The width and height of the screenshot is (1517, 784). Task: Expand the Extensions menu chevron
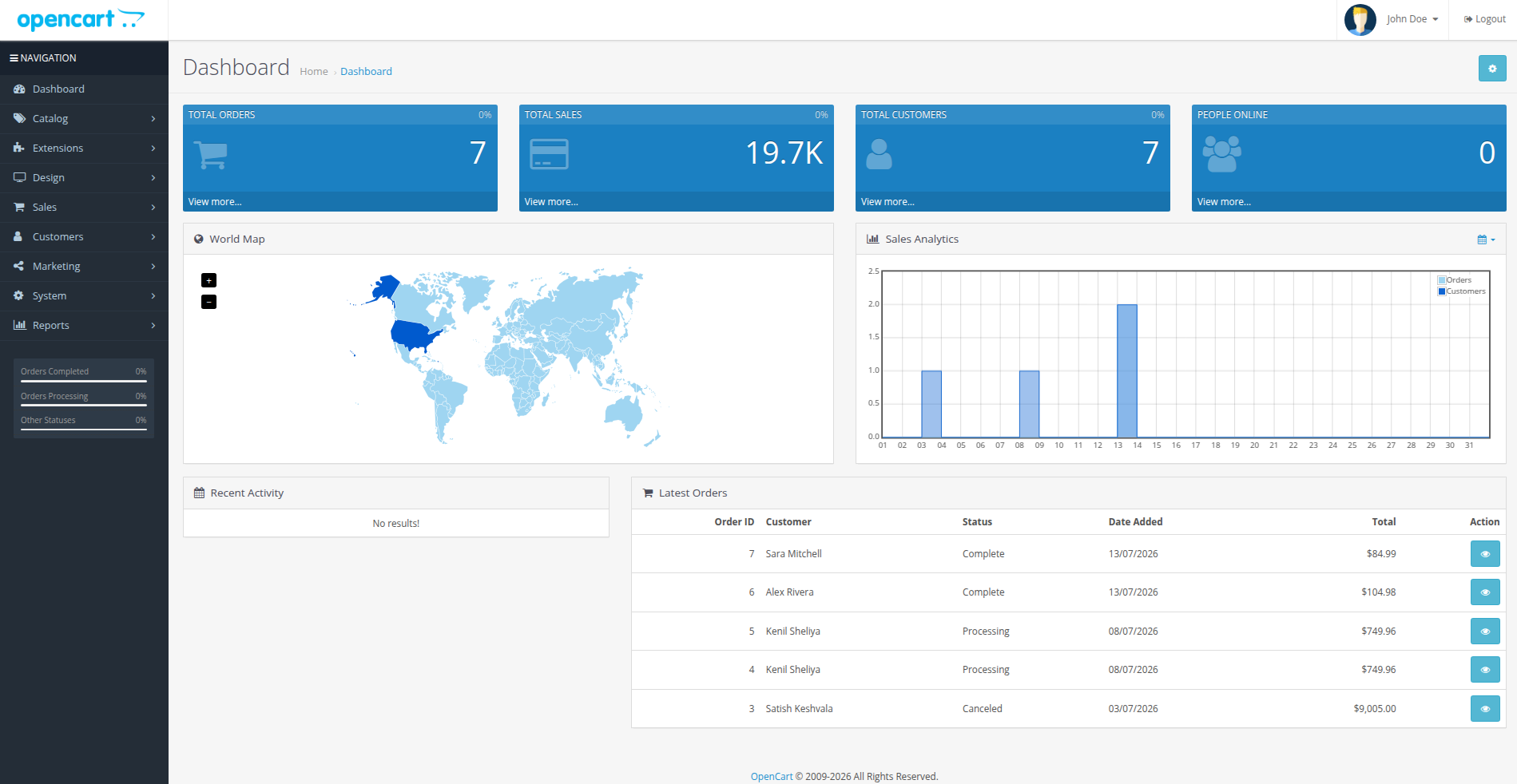153,148
